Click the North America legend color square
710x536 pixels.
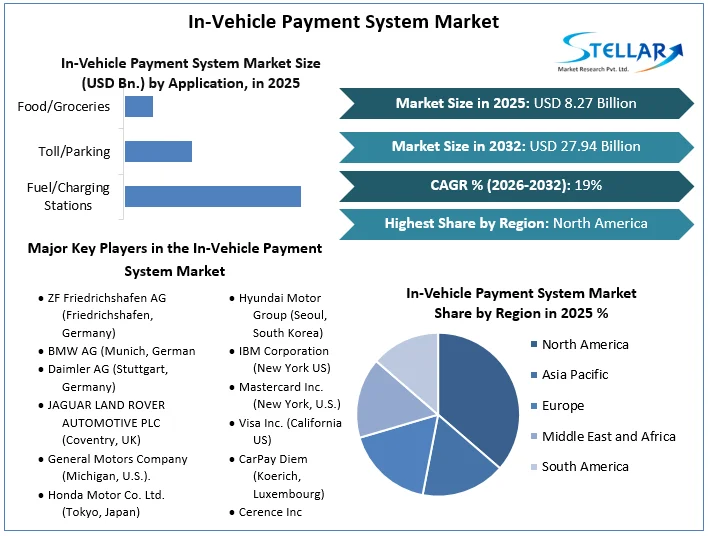click(534, 345)
